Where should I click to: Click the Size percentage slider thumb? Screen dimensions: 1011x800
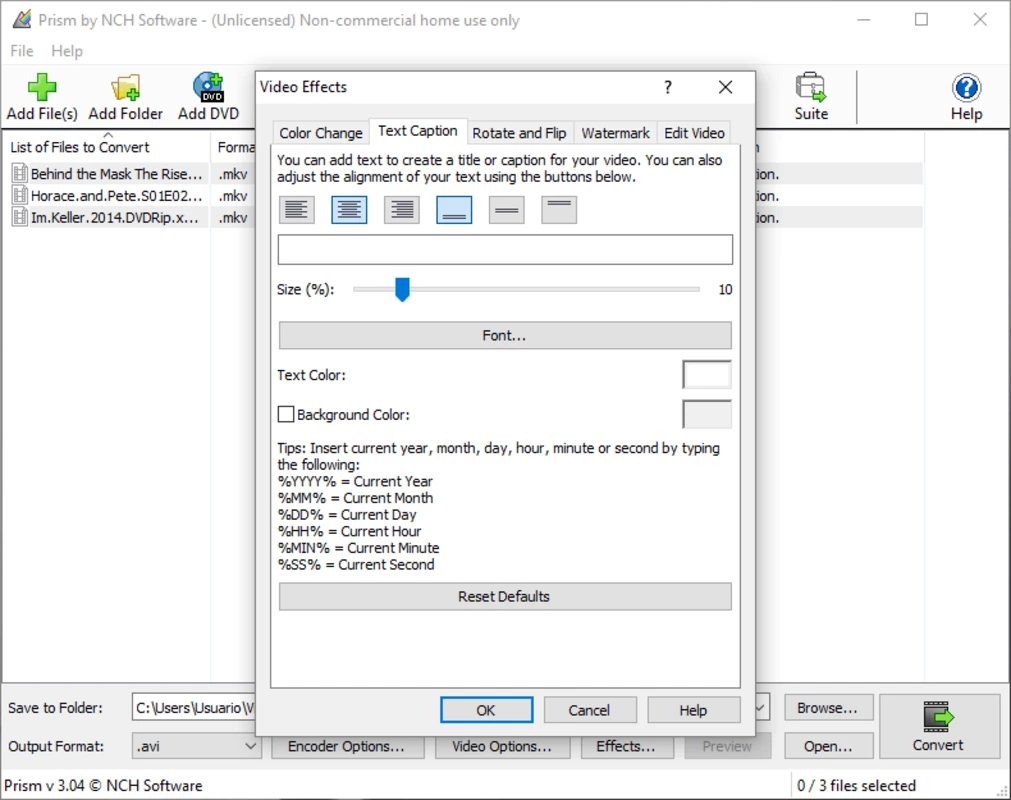402,290
